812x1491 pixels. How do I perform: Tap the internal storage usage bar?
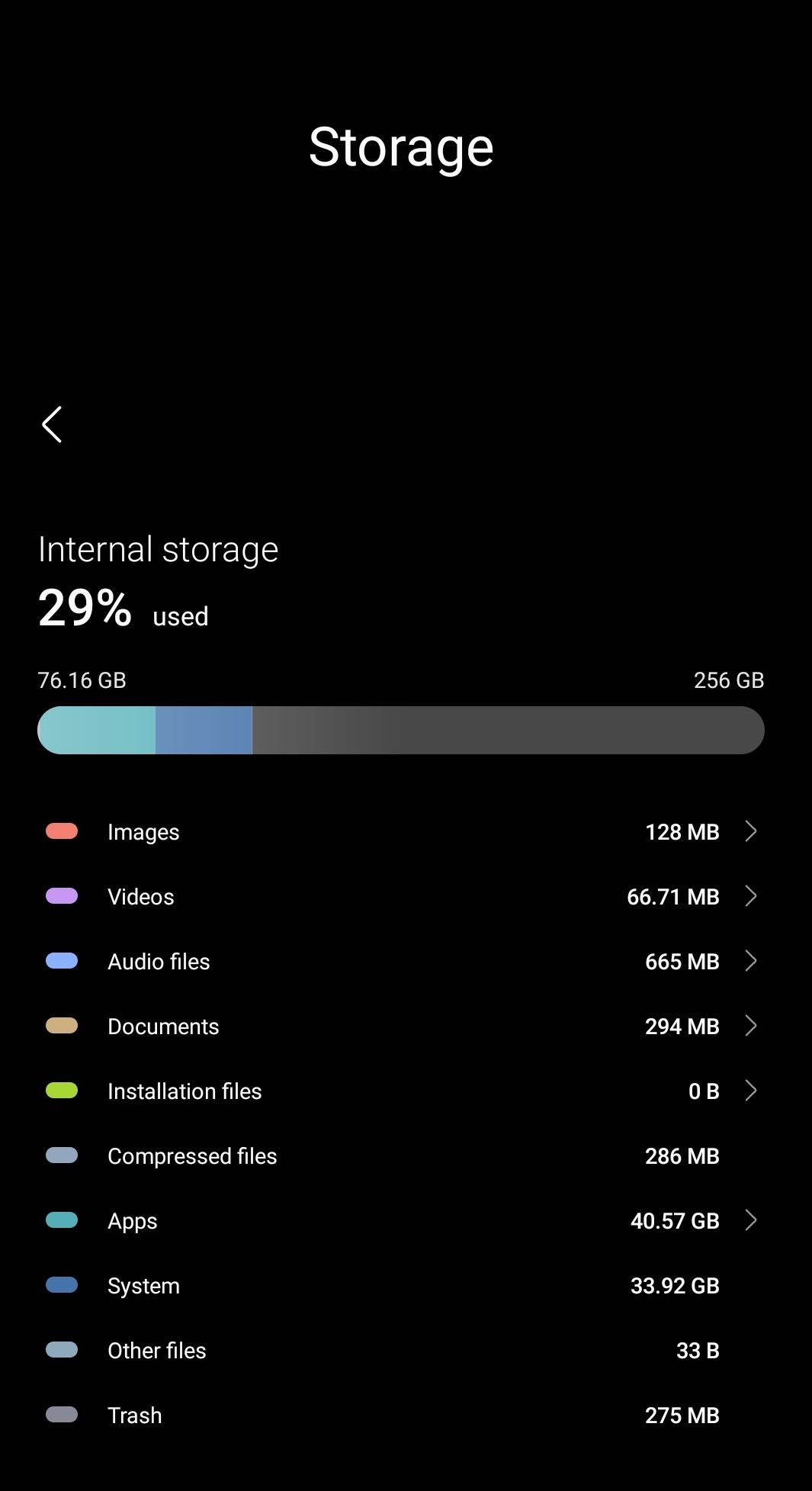point(401,730)
